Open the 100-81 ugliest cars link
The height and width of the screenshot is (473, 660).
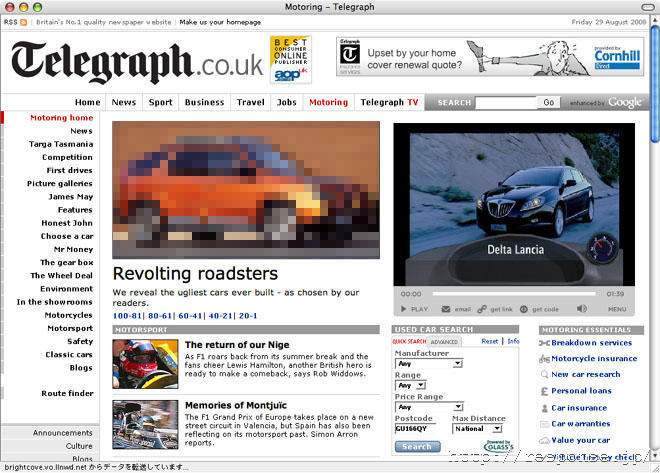tap(127, 316)
